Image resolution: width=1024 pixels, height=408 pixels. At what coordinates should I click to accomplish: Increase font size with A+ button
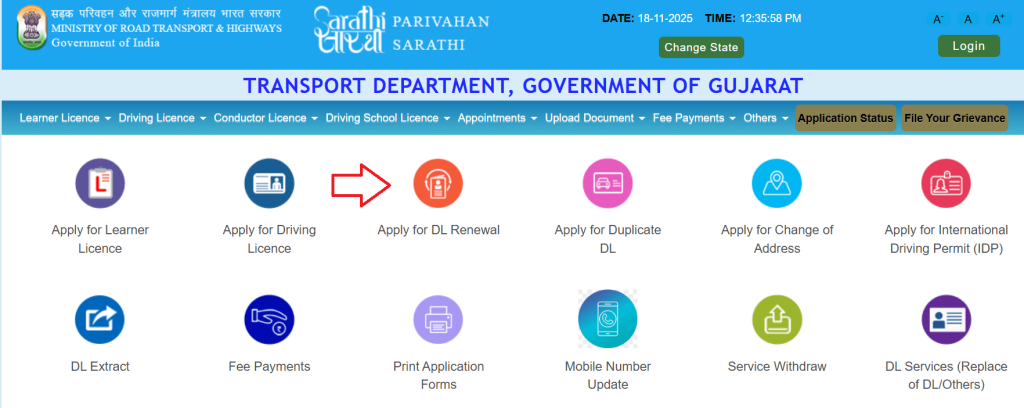(999, 19)
